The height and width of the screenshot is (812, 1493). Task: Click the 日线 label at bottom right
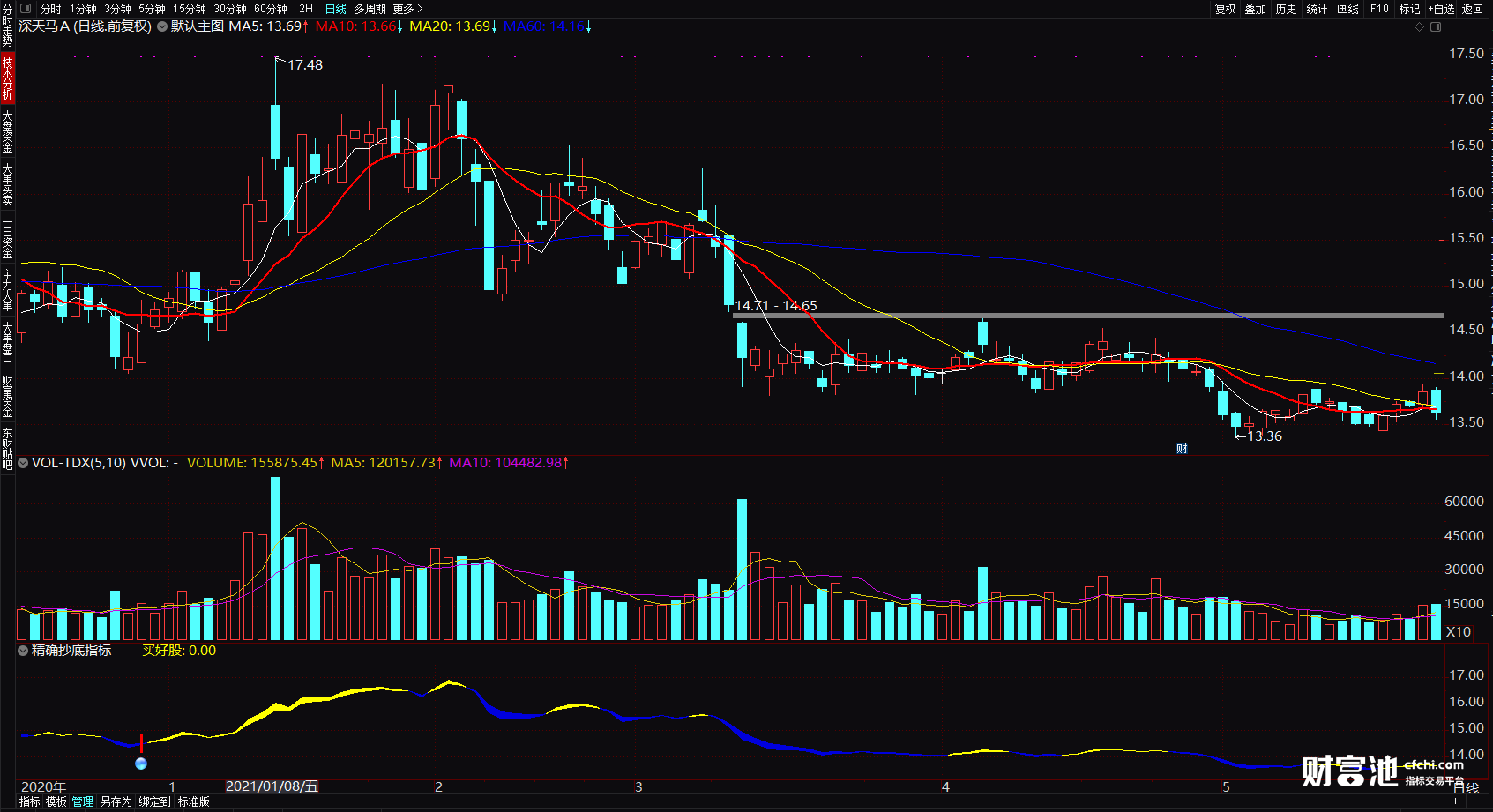(1466, 788)
